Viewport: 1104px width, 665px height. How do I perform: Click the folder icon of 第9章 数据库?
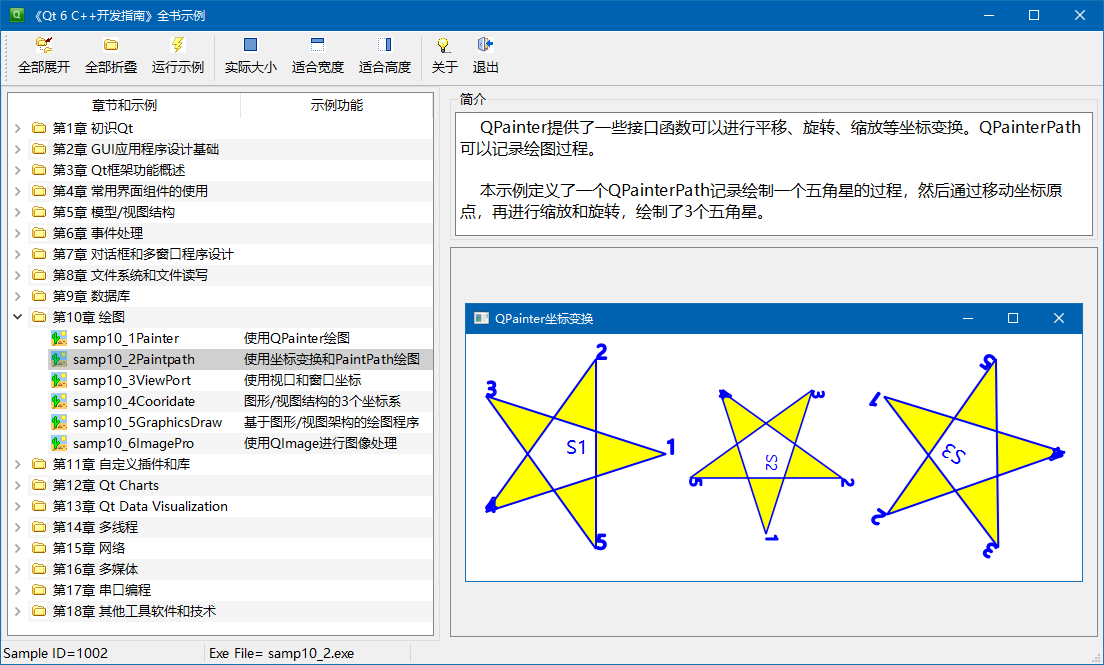39,296
